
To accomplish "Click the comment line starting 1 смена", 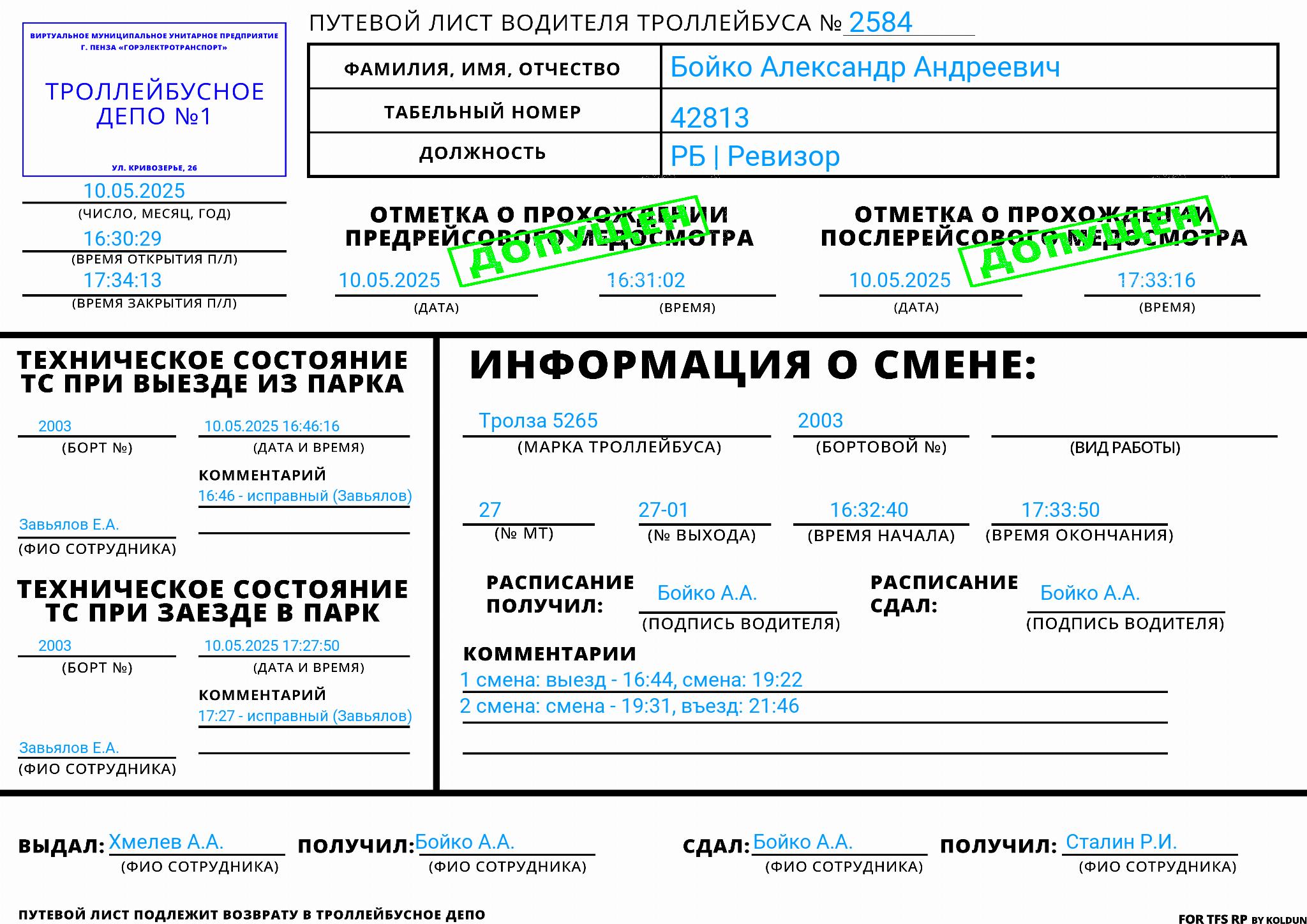I will (x=631, y=680).
